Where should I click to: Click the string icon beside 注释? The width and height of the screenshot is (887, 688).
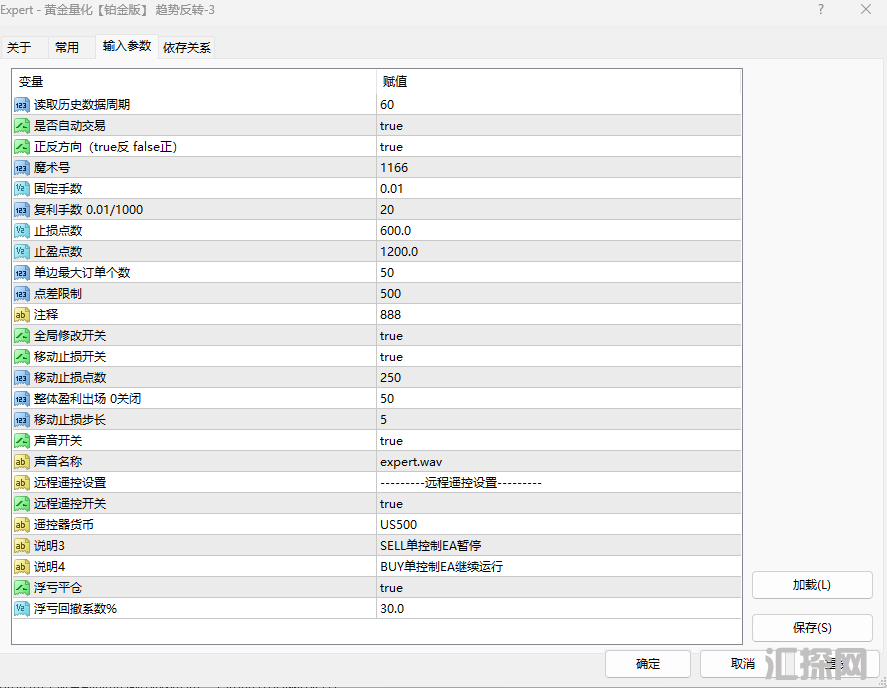point(21,315)
